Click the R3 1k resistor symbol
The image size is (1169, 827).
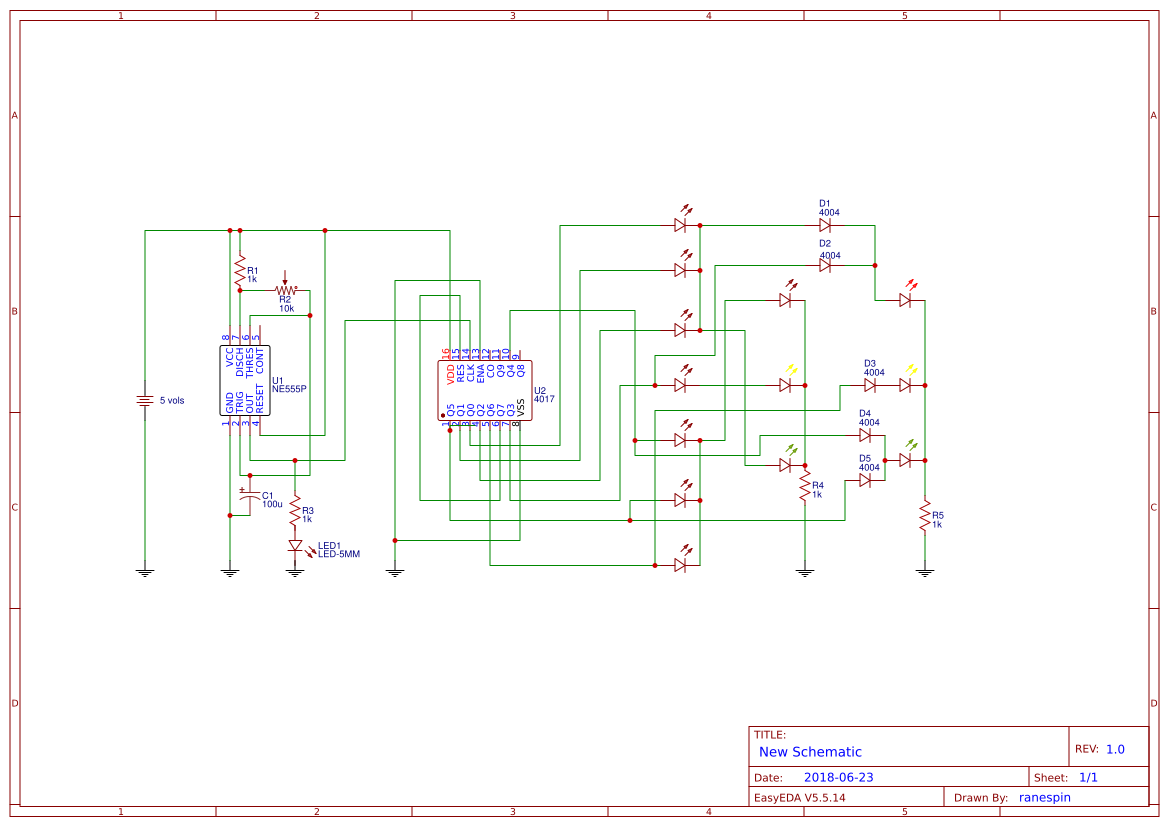295,511
